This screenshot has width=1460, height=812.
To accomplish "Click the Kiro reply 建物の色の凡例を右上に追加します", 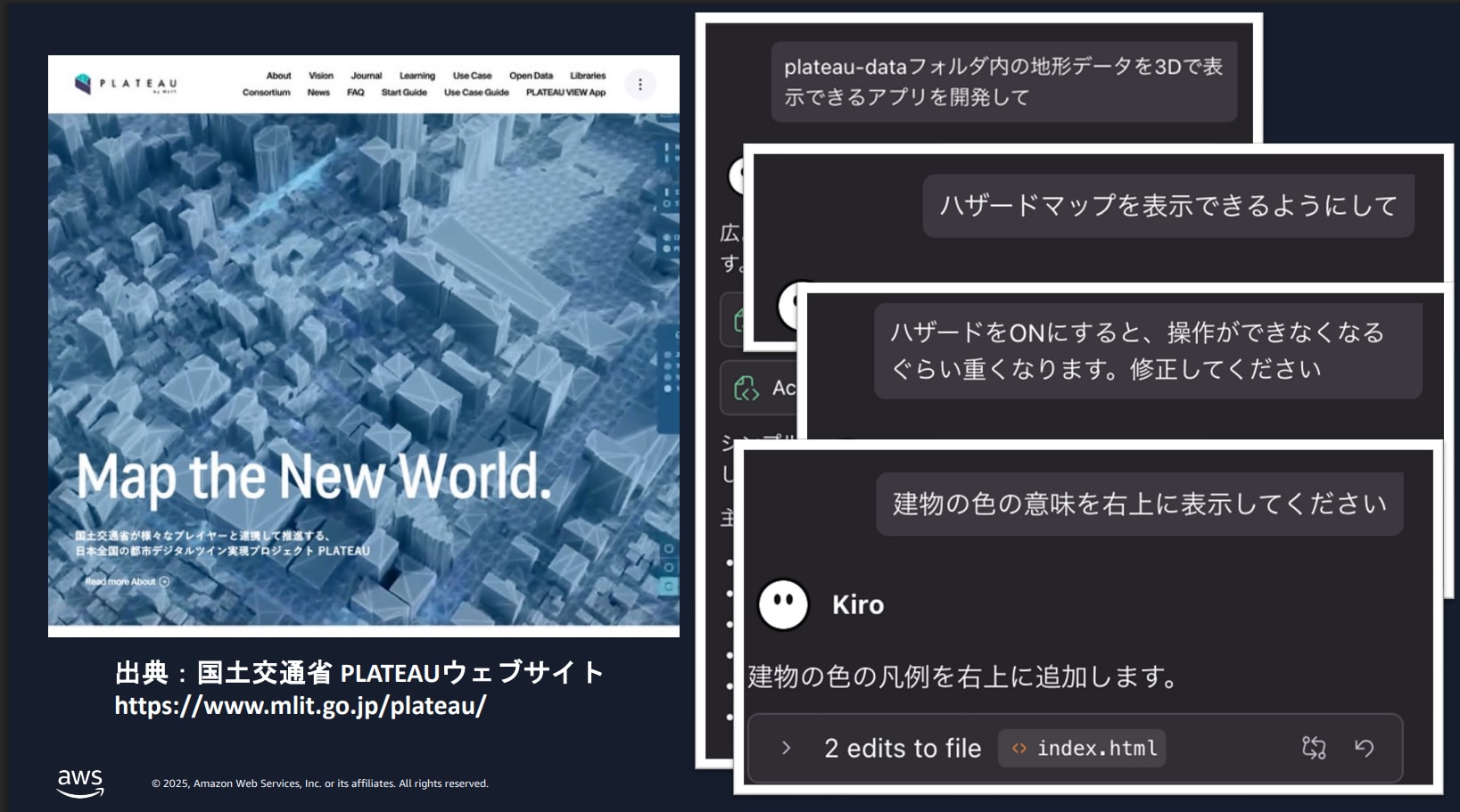I will [963, 677].
